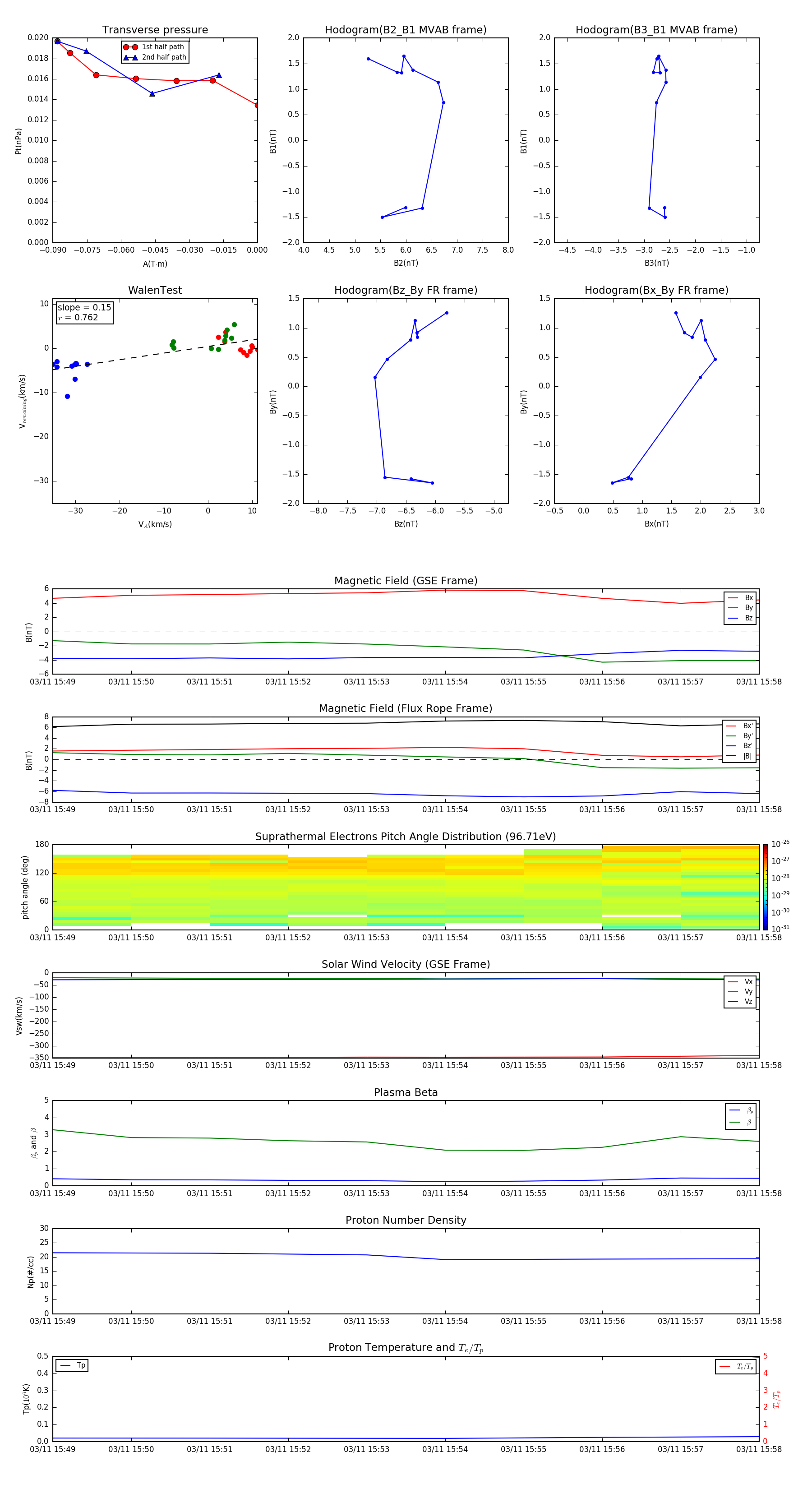
Task: Click the 'Np(#/cc)' axis label
Action: point(31,1271)
